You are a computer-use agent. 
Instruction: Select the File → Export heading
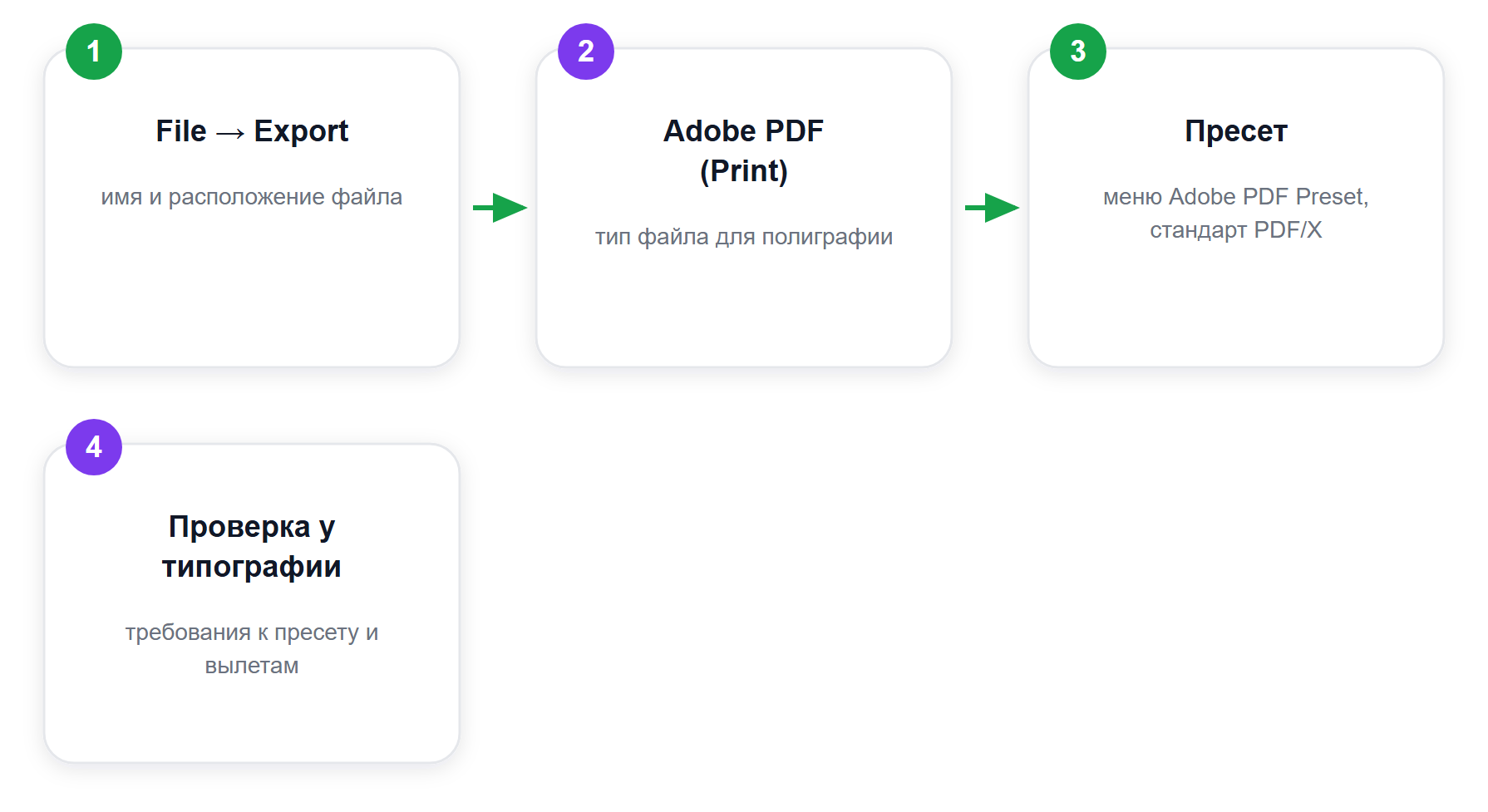click(252, 131)
